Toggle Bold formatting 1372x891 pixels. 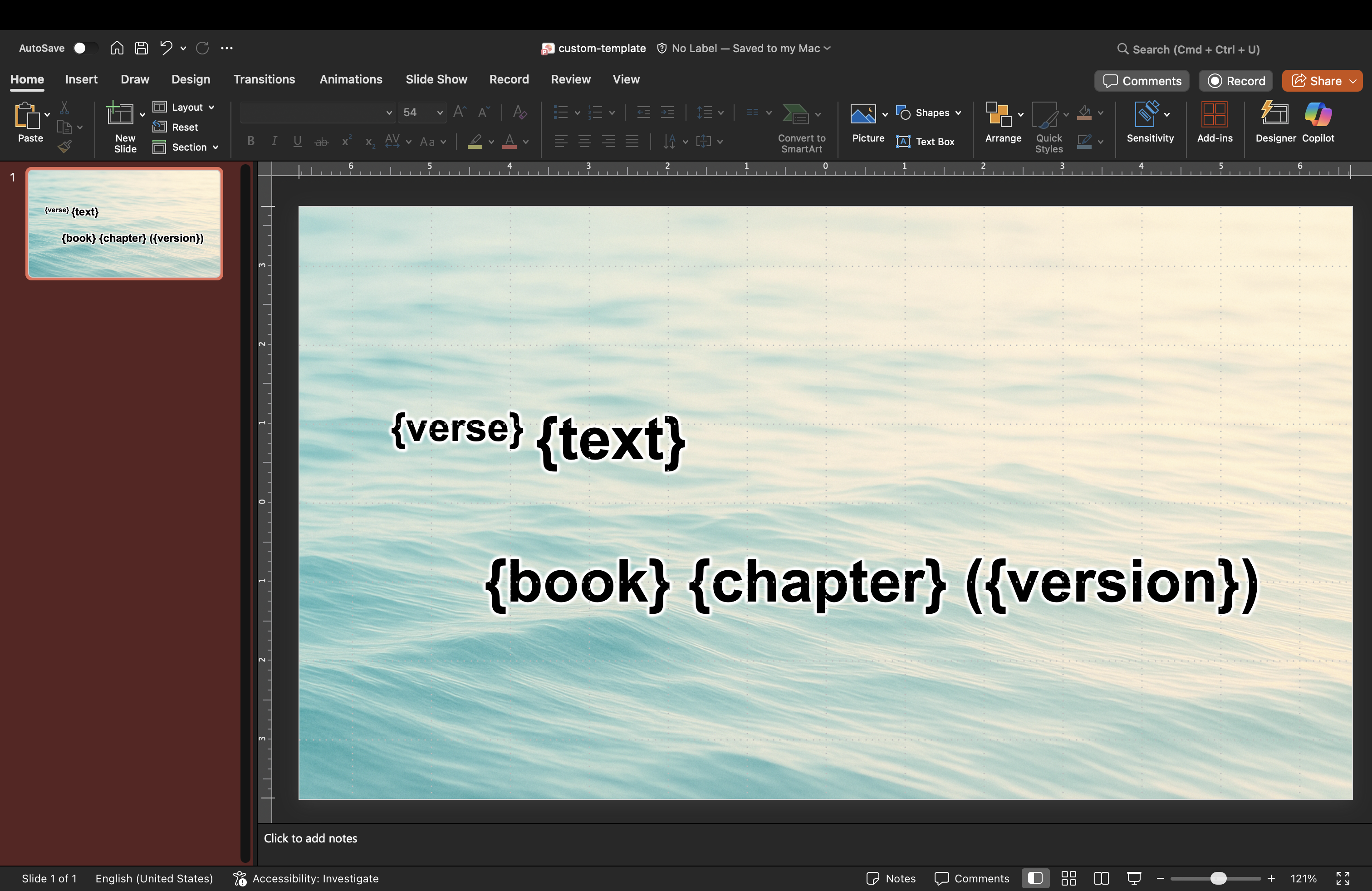(x=251, y=141)
